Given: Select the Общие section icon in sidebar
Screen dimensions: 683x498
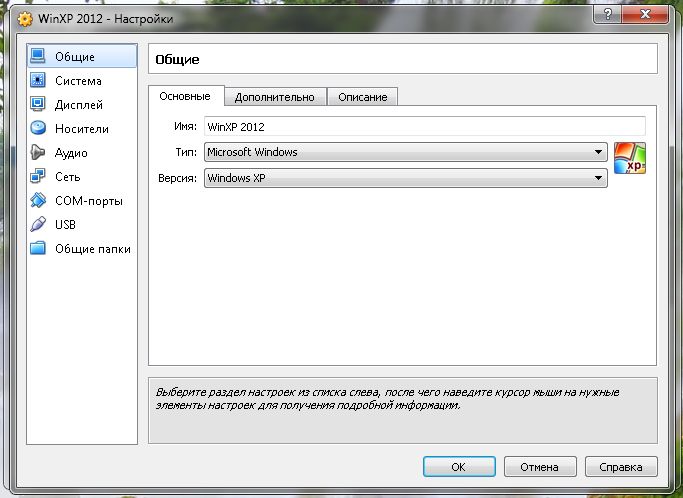Looking at the screenshot, I should pyautogui.click(x=39, y=57).
